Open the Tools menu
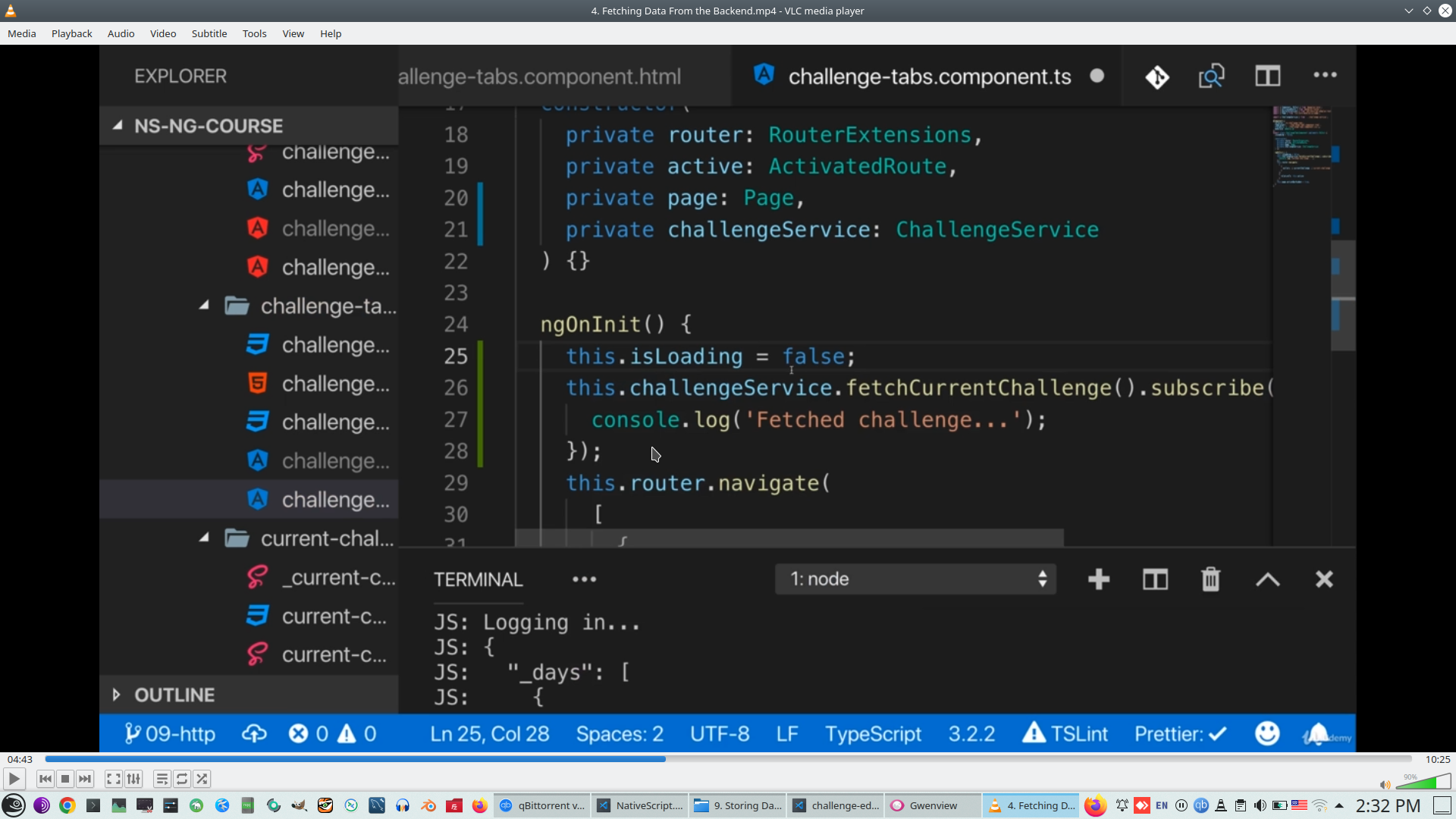The width and height of the screenshot is (1456, 819). [x=254, y=33]
